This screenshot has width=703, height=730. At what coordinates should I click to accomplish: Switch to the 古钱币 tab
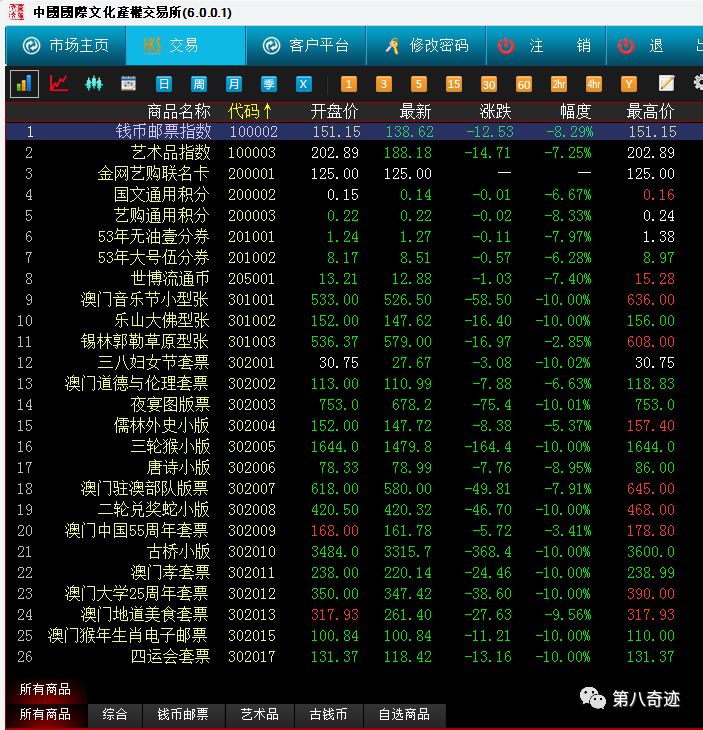(329, 714)
